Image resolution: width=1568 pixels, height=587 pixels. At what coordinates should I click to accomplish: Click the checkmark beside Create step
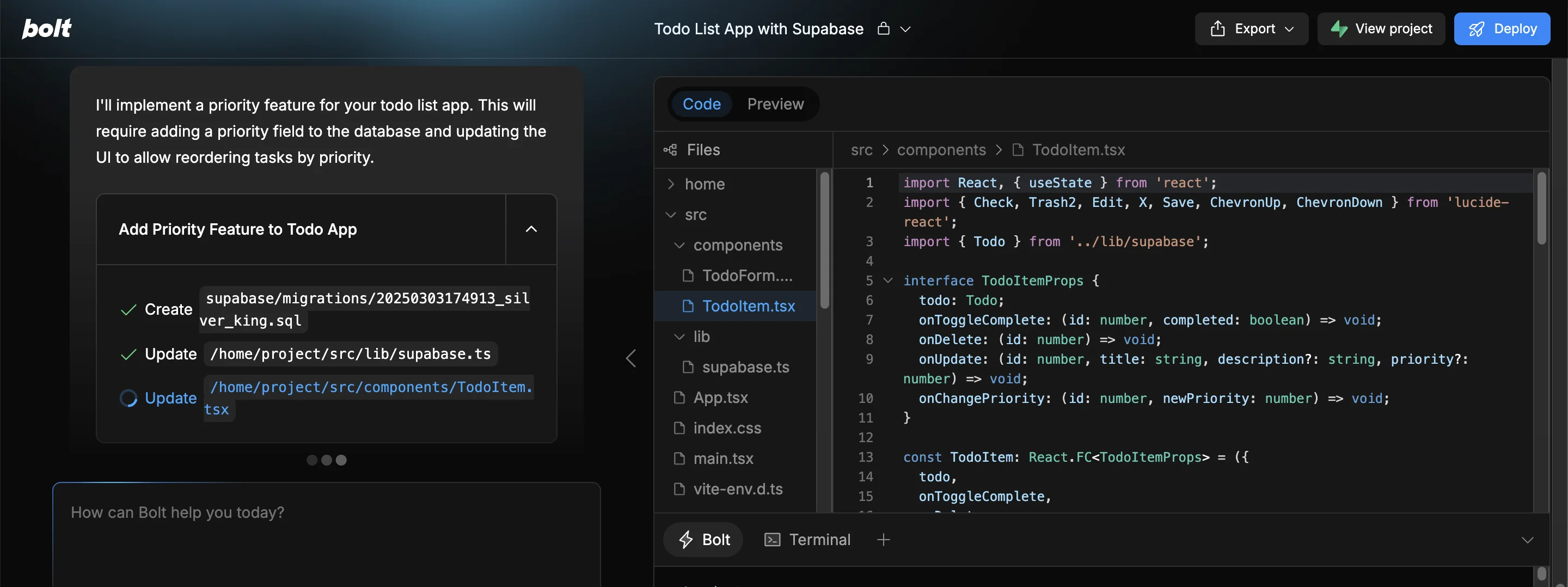(128, 309)
